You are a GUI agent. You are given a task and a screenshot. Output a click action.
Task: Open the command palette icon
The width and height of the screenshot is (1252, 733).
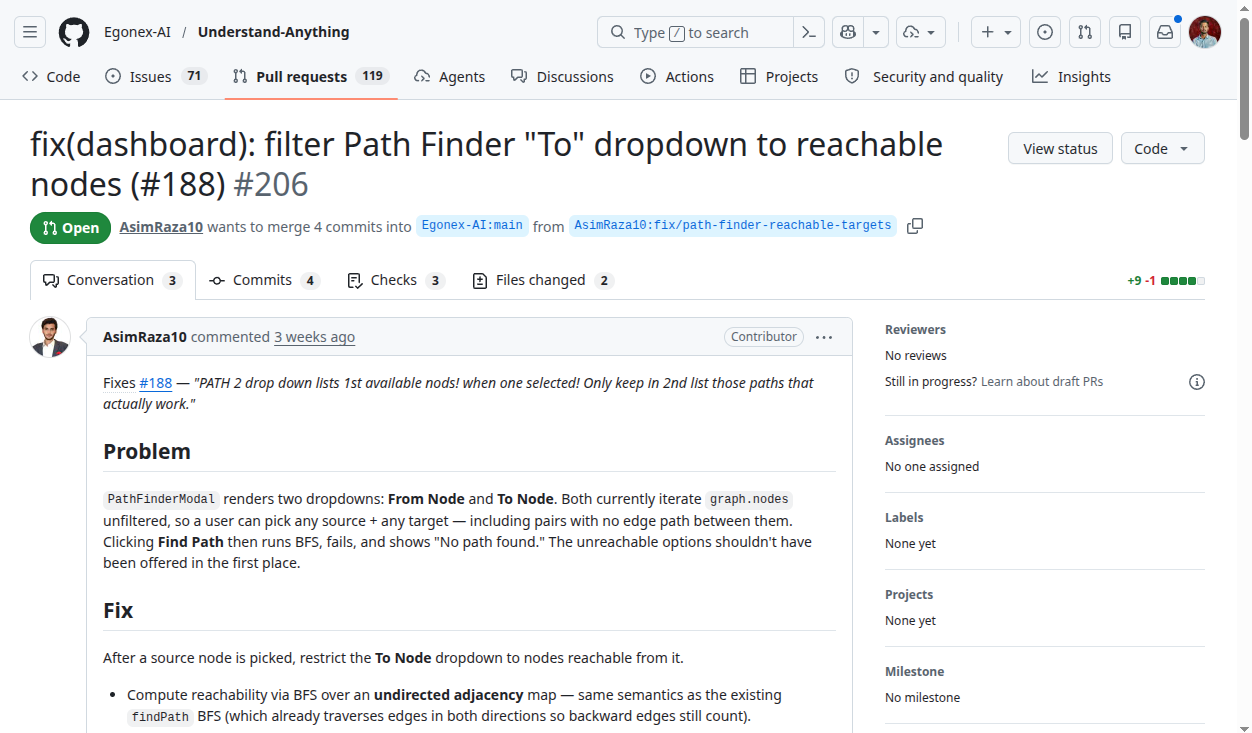click(809, 32)
